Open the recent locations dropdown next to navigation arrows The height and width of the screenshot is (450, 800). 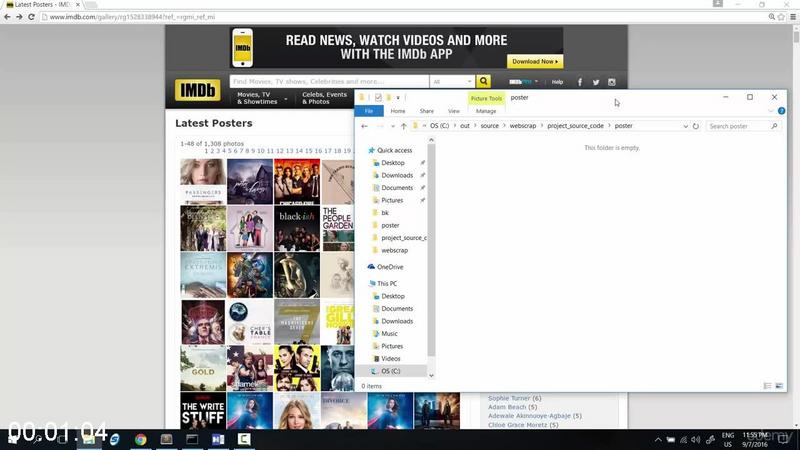click(392, 126)
